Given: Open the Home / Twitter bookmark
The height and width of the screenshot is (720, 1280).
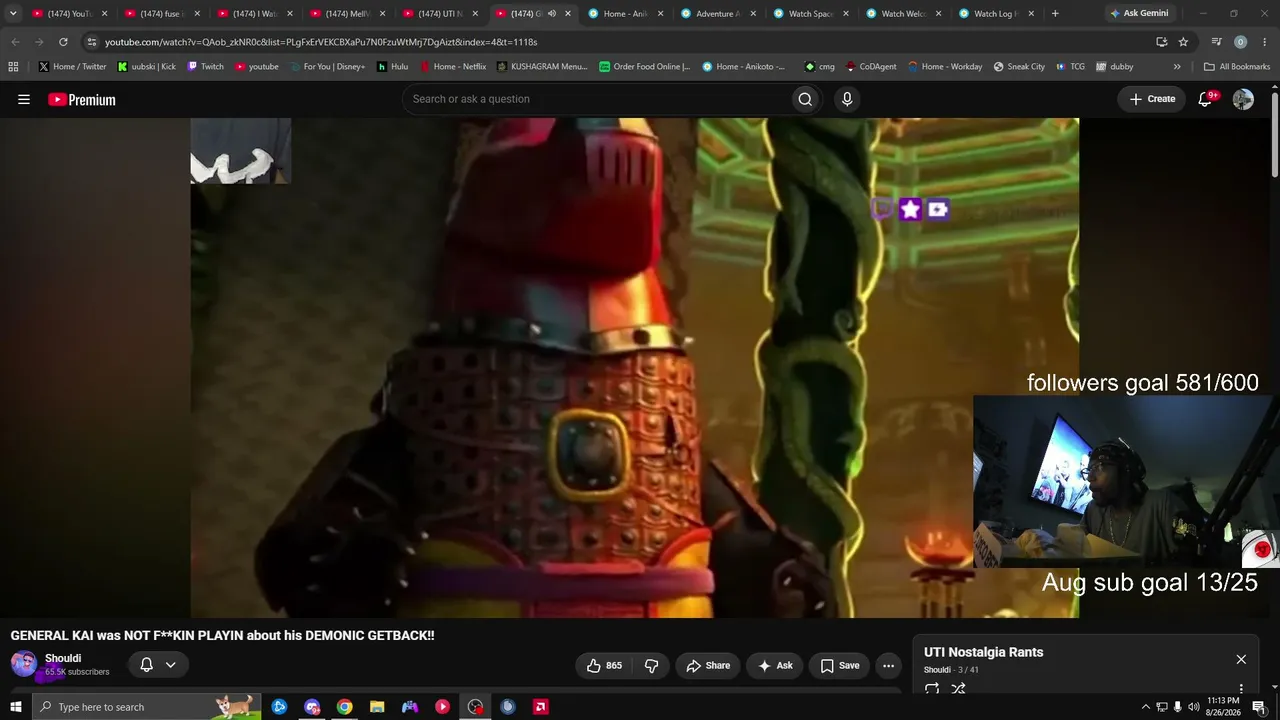Looking at the screenshot, I should 72,67.
